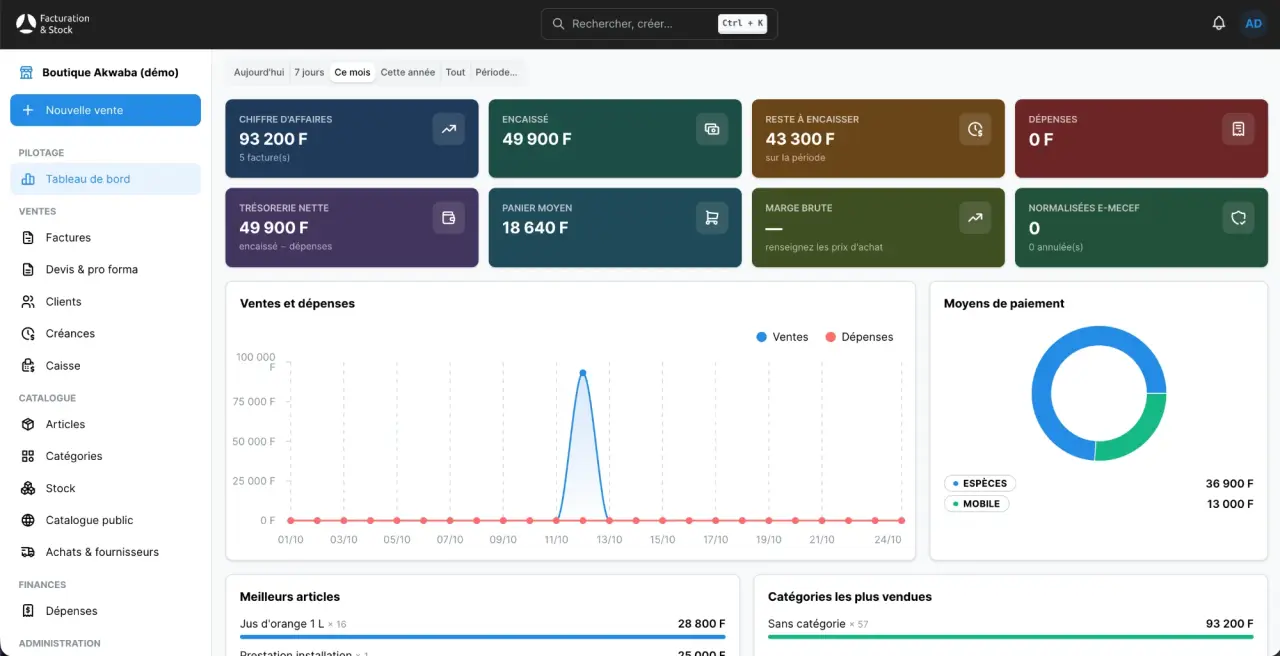Open the AD user avatar menu

1253,23
